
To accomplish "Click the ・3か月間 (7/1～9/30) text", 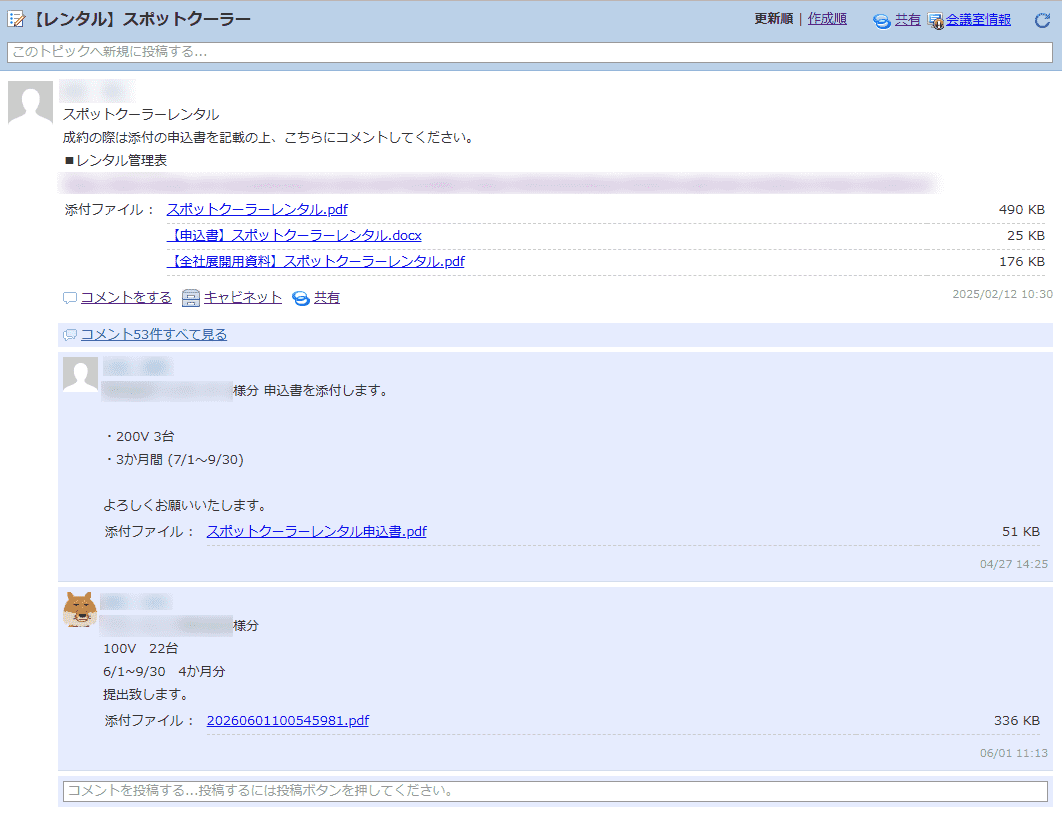I will click(173, 460).
